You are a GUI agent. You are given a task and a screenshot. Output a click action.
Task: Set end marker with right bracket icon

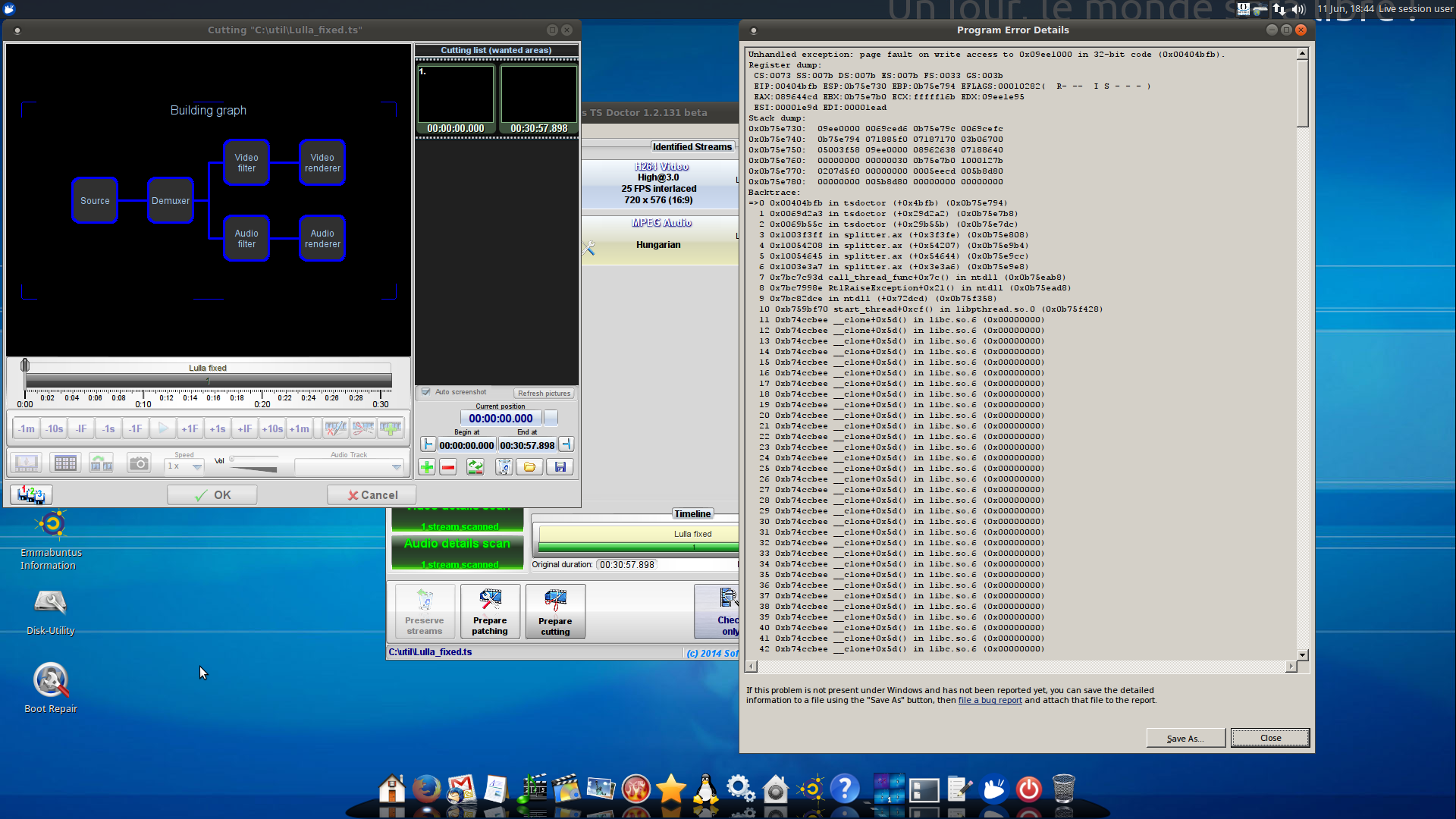point(566,445)
